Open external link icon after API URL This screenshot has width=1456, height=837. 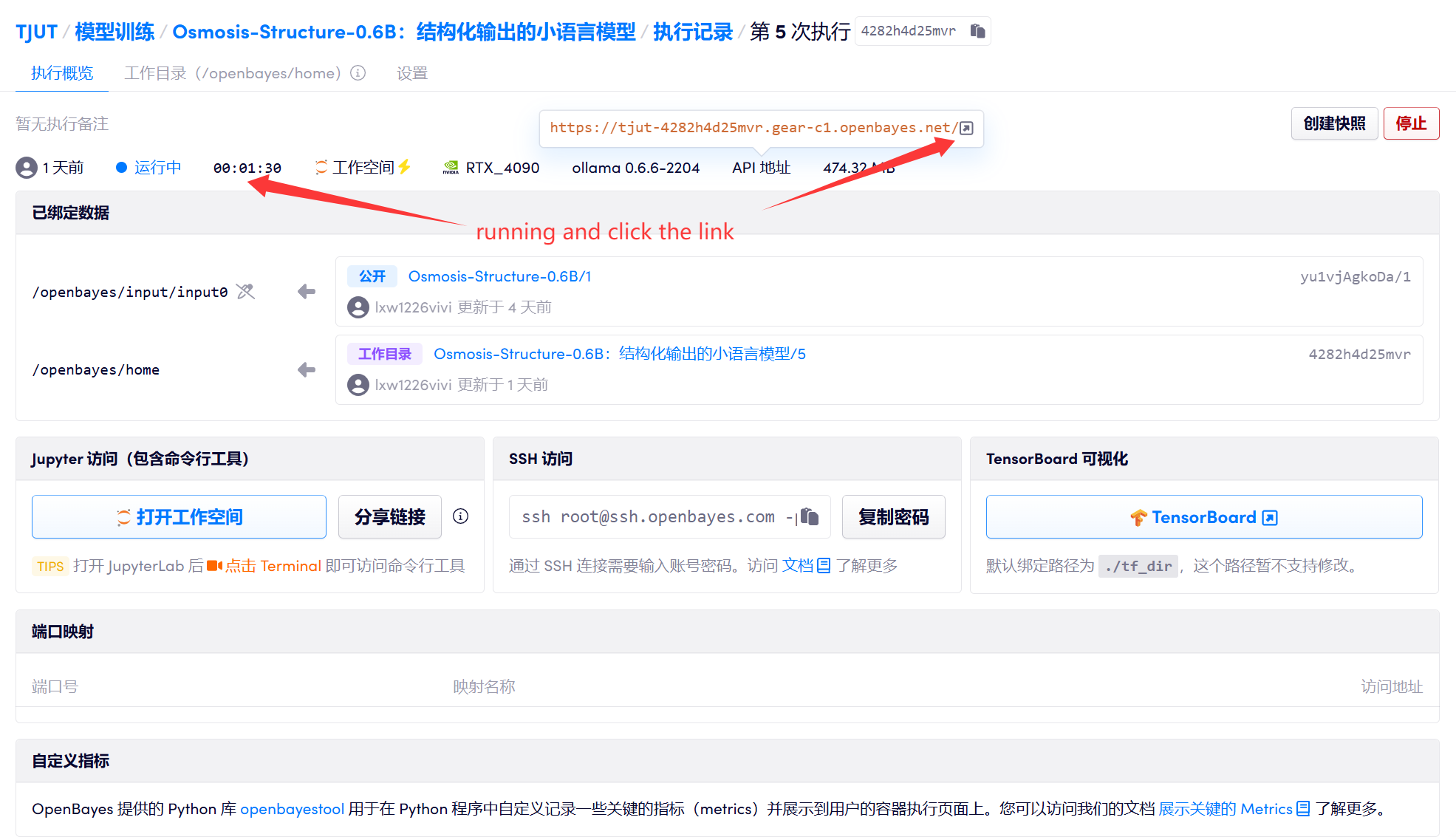coord(966,128)
